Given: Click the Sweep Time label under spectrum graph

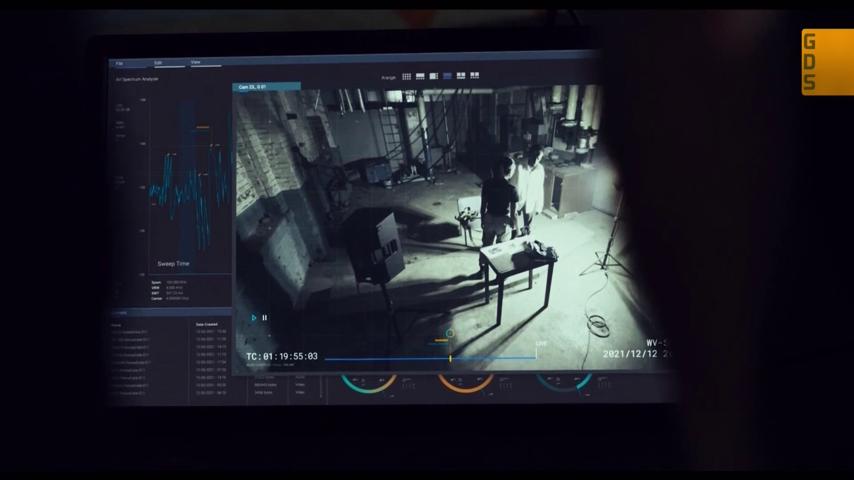Looking at the screenshot, I should (173, 264).
